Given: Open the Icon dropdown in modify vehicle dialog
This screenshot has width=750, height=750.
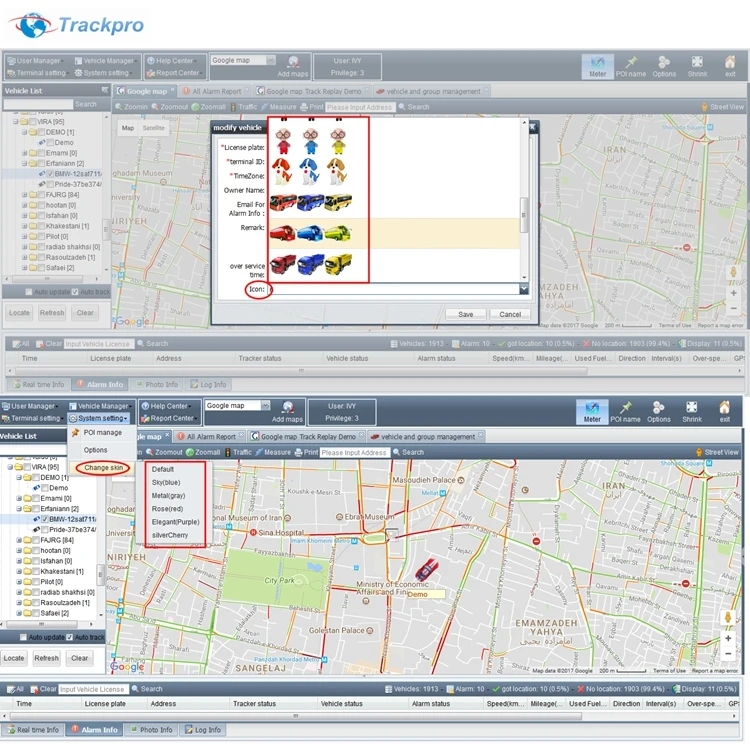Looking at the screenshot, I should [x=523, y=289].
